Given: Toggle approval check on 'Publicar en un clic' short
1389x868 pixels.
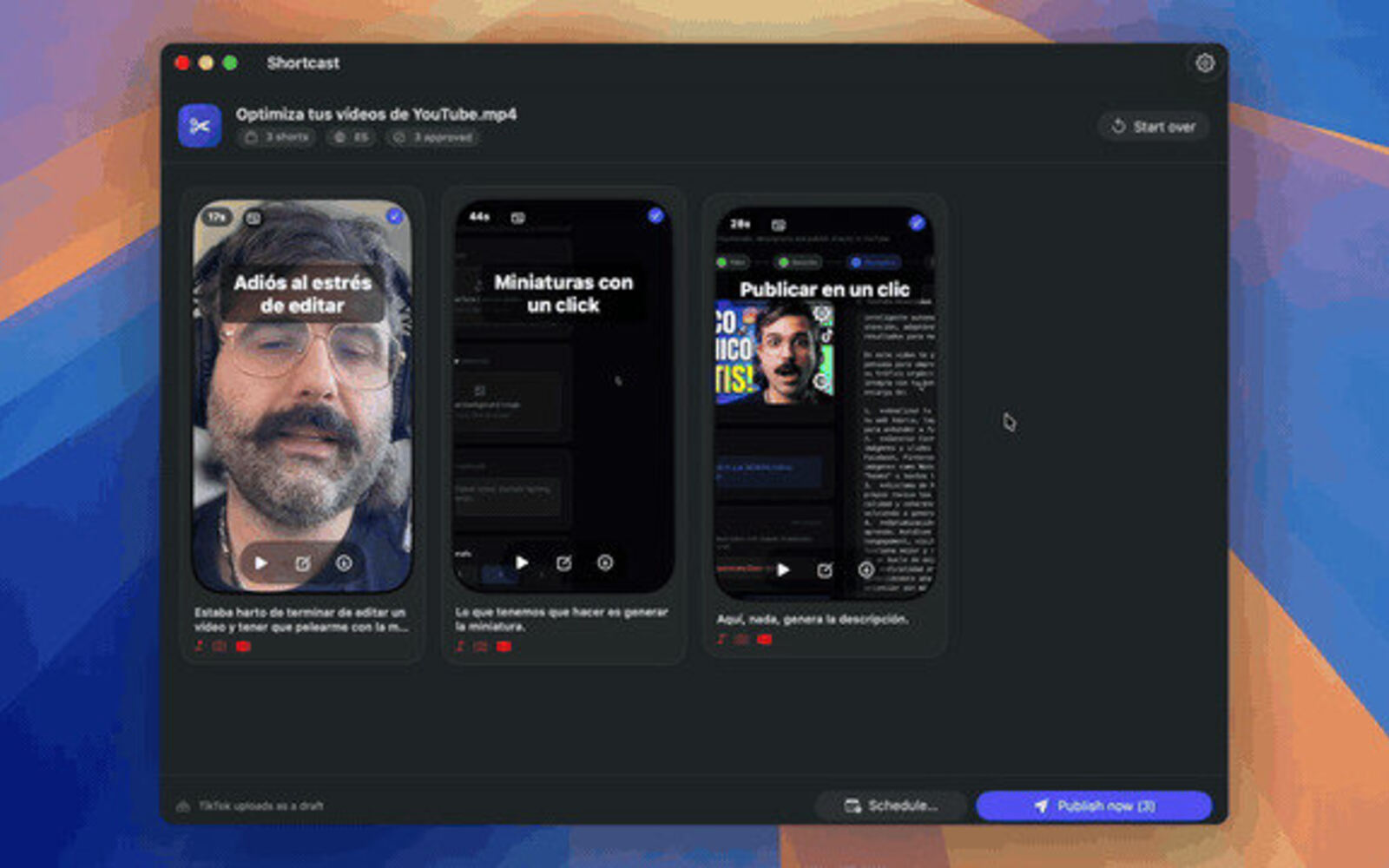Looking at the screenshot, I should tap(917, 223).
